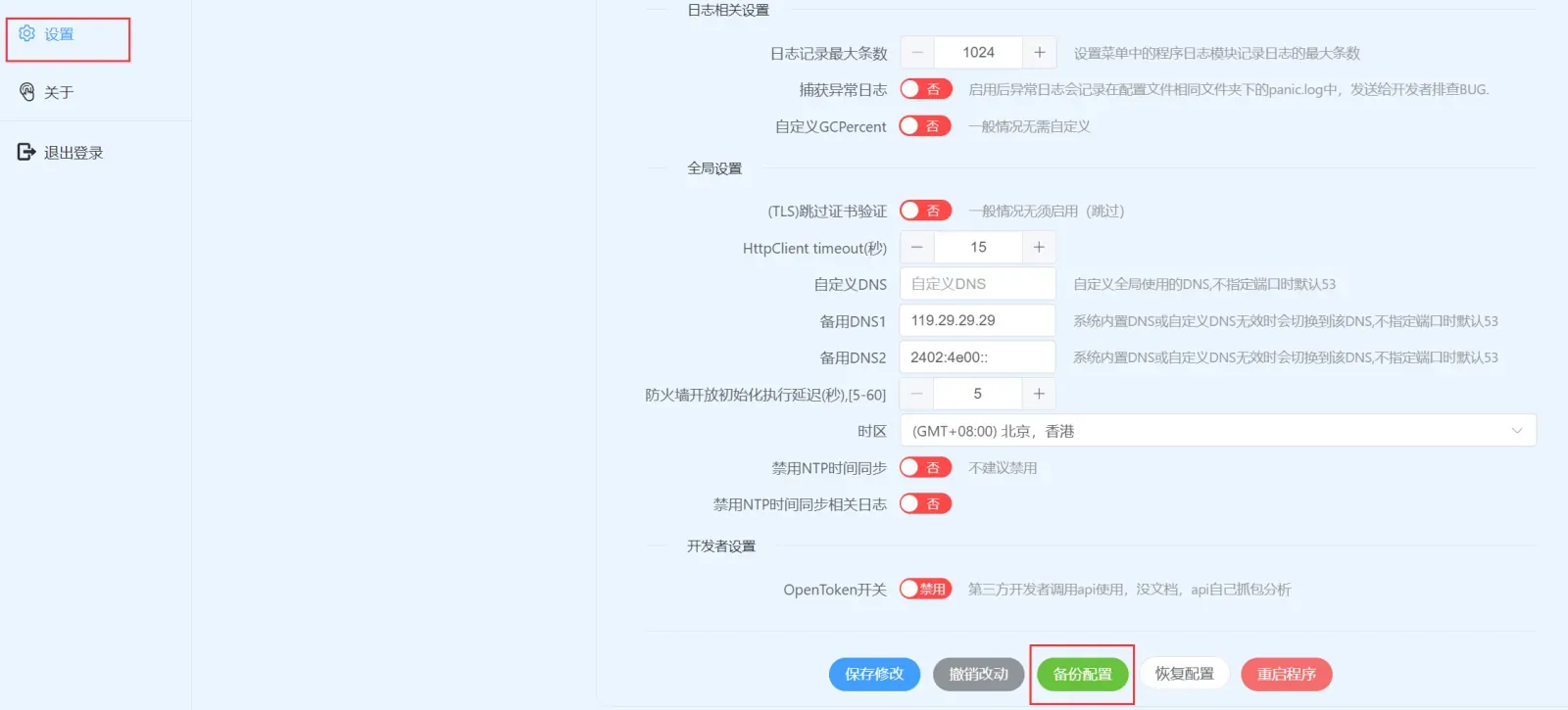
Task: Click the 关于 icon in the sidebar
Action: coord(26,92)
